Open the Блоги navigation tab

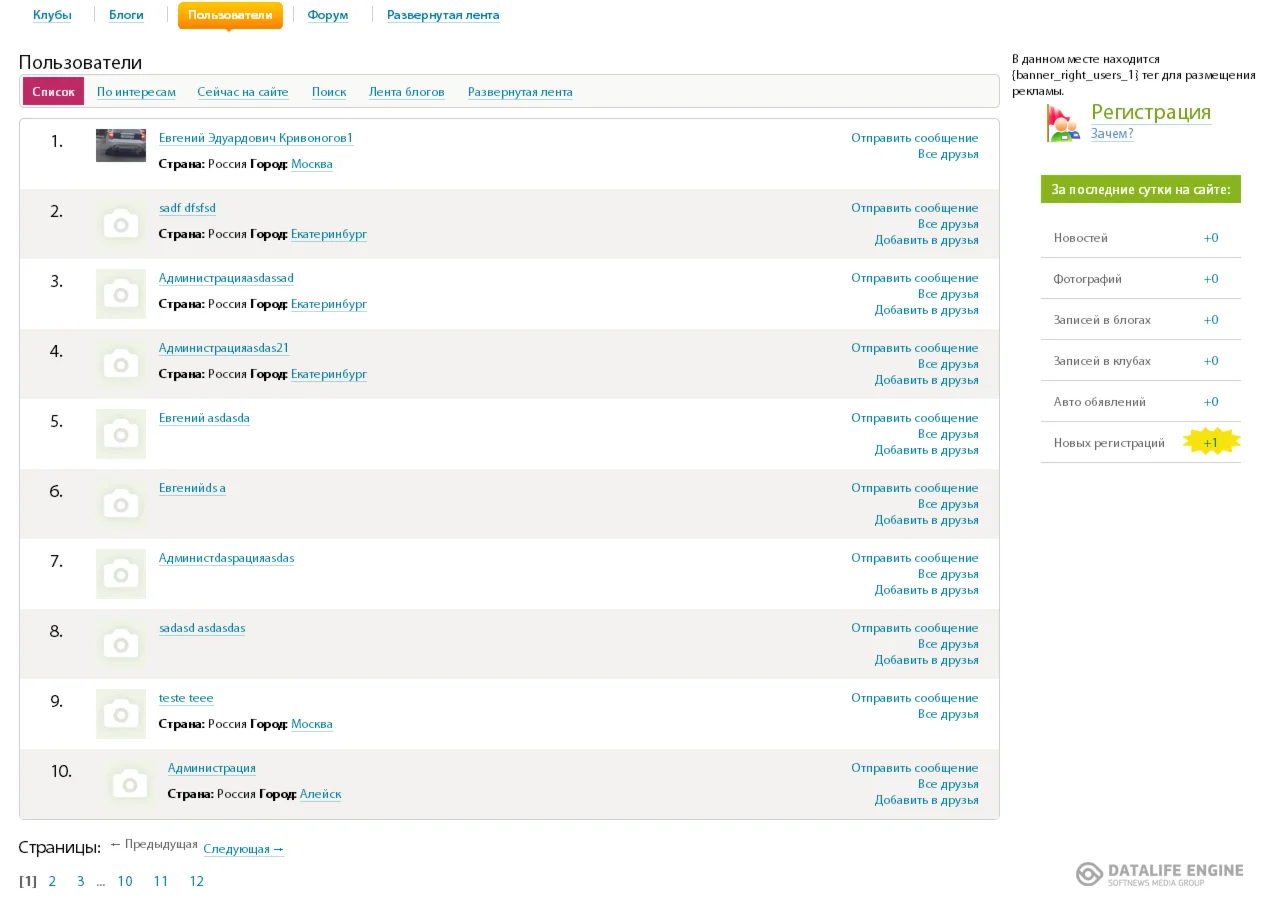pyautogui.click(x=126, y=15)
